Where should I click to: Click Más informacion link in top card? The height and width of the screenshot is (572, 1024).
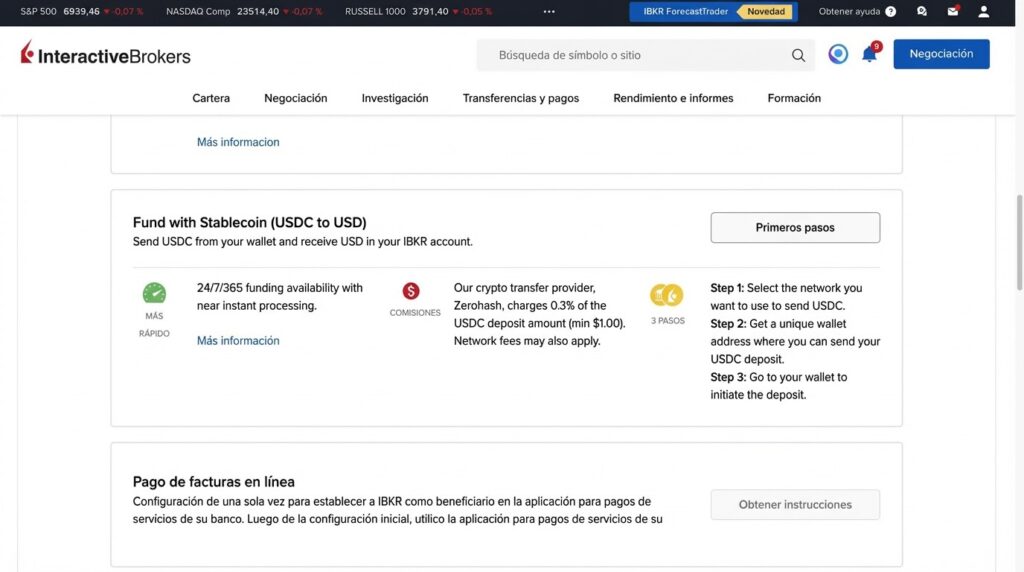(238, 142)
